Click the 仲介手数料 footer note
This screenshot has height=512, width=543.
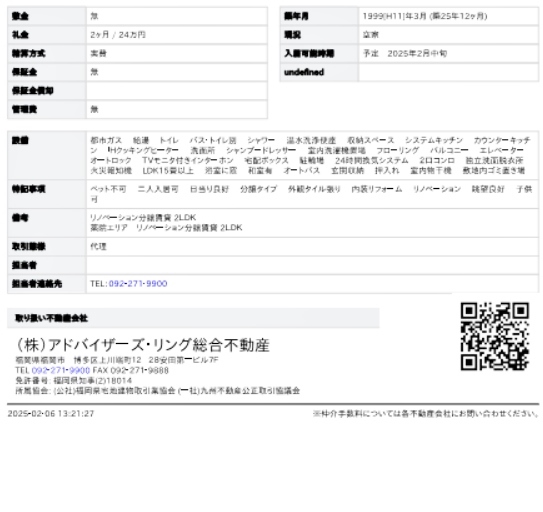[x=426, y=414]
